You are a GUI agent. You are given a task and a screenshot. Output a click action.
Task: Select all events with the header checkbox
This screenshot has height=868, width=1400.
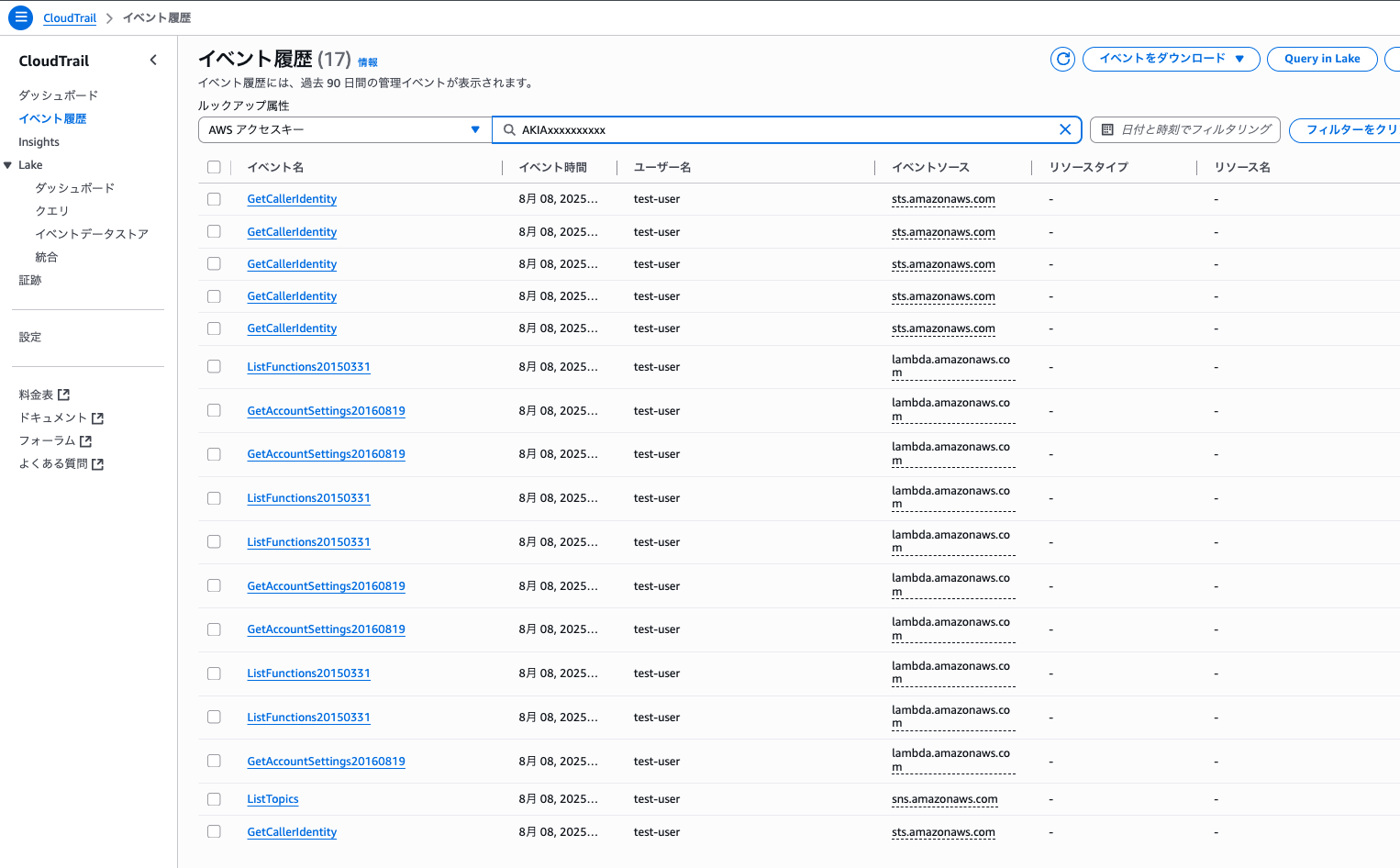click(214, 166)
